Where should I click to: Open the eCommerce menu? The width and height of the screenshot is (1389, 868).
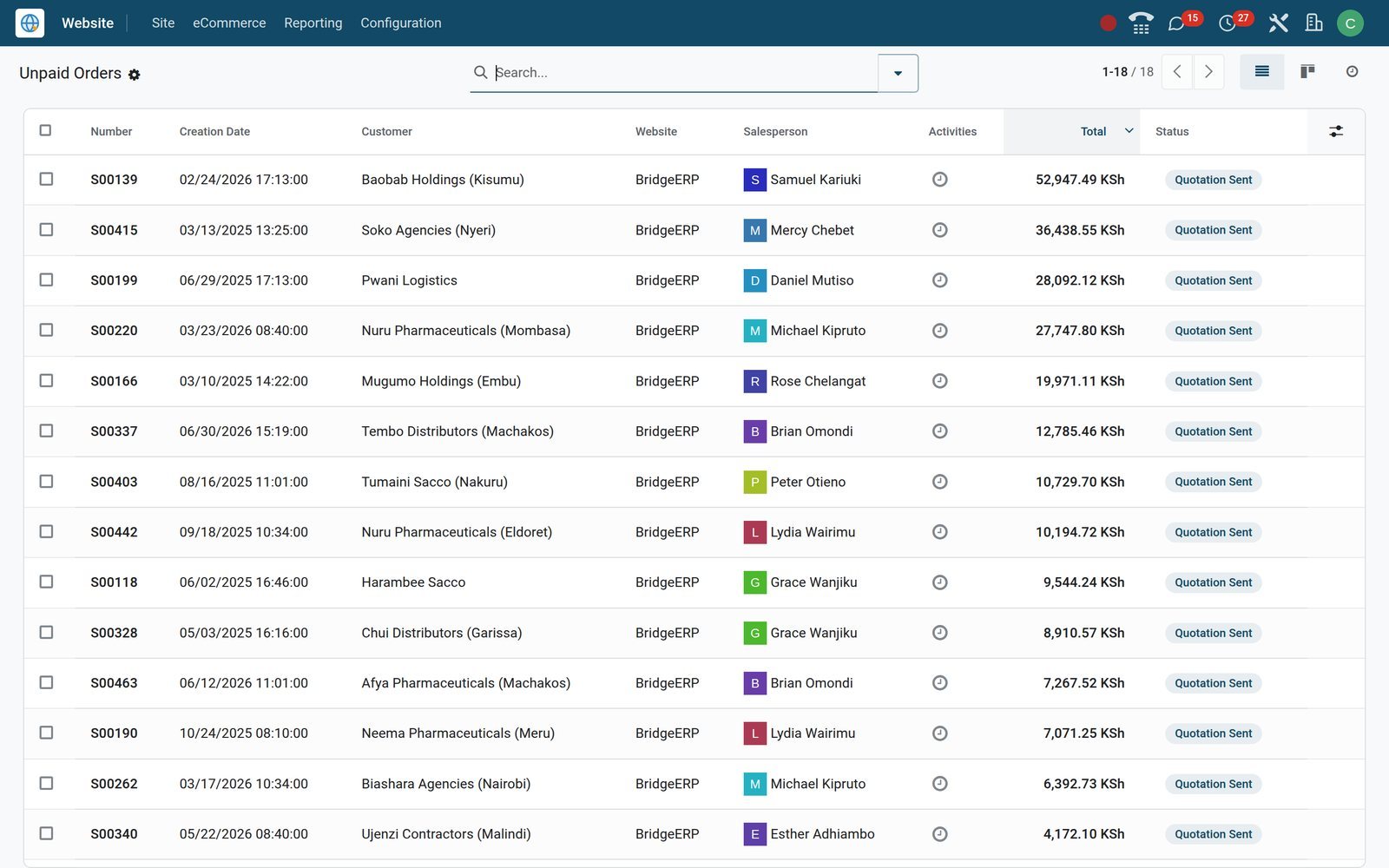(229, 23)
